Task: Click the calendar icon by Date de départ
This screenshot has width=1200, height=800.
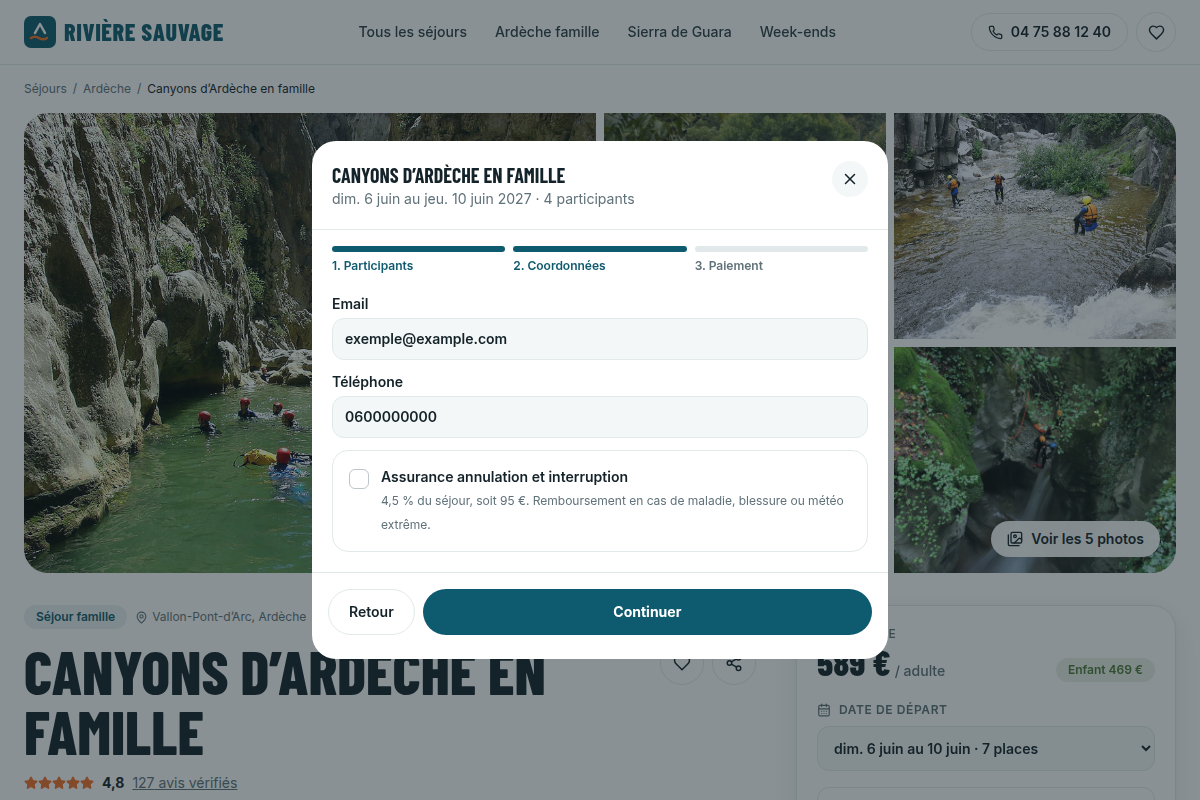Action: 824,710
